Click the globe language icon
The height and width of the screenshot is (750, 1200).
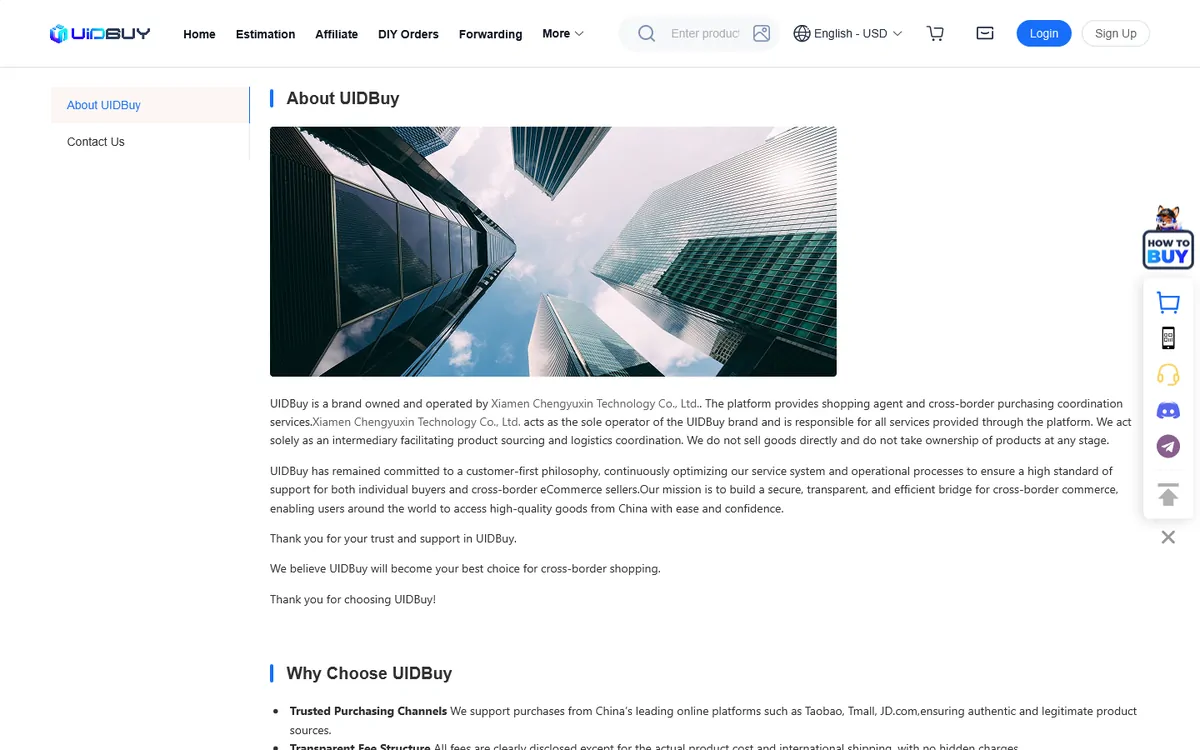click(x=802, y=33)
